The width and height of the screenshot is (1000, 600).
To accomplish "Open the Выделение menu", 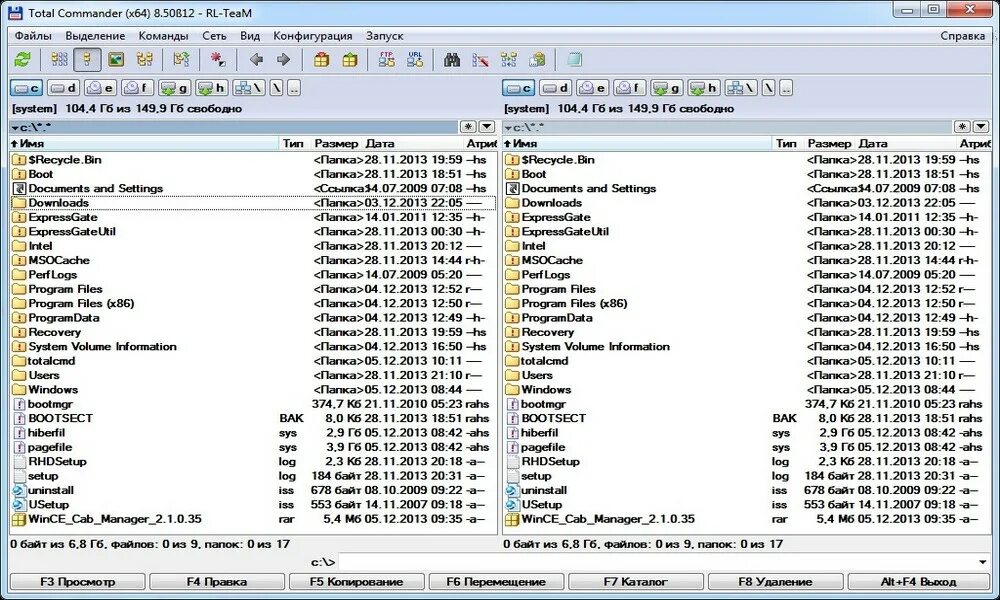I will pyautogui.click(x=95, y=36).
